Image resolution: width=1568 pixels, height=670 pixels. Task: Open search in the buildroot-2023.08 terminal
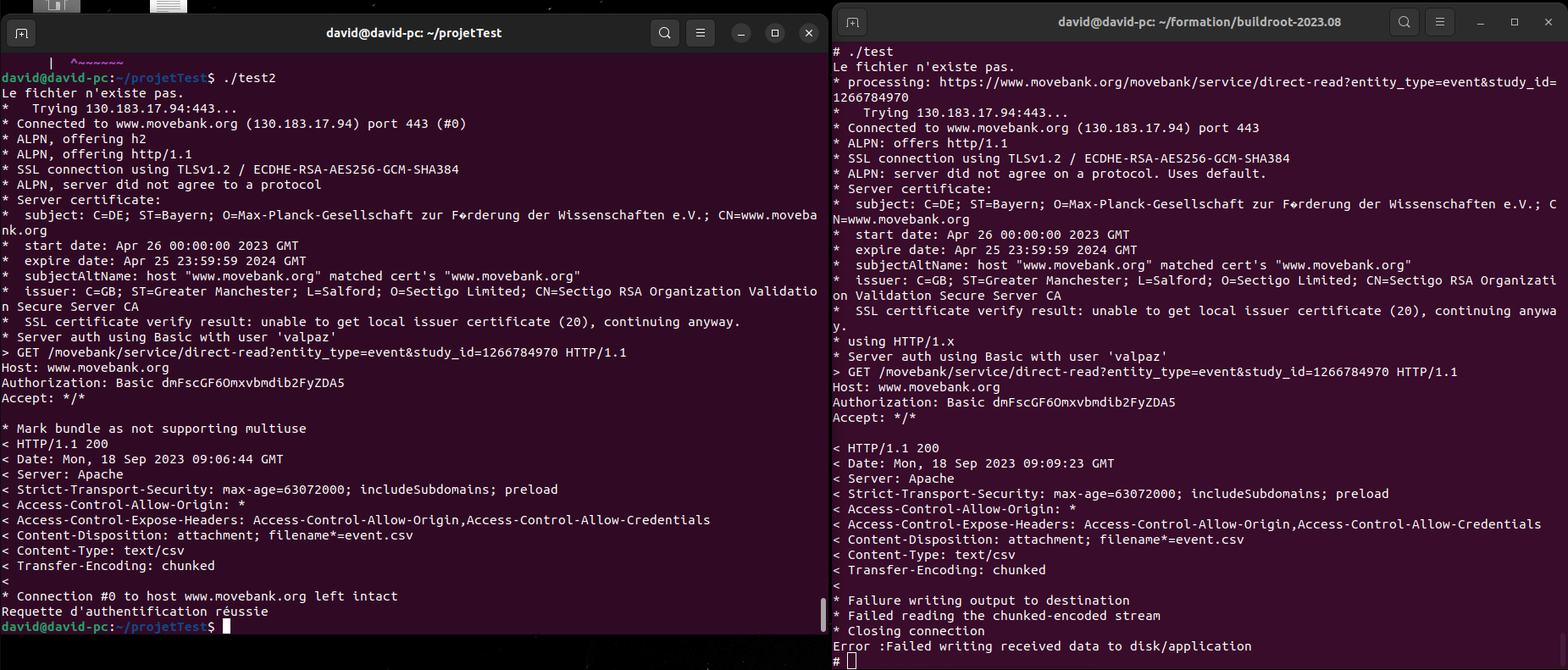coord(1405,22)
